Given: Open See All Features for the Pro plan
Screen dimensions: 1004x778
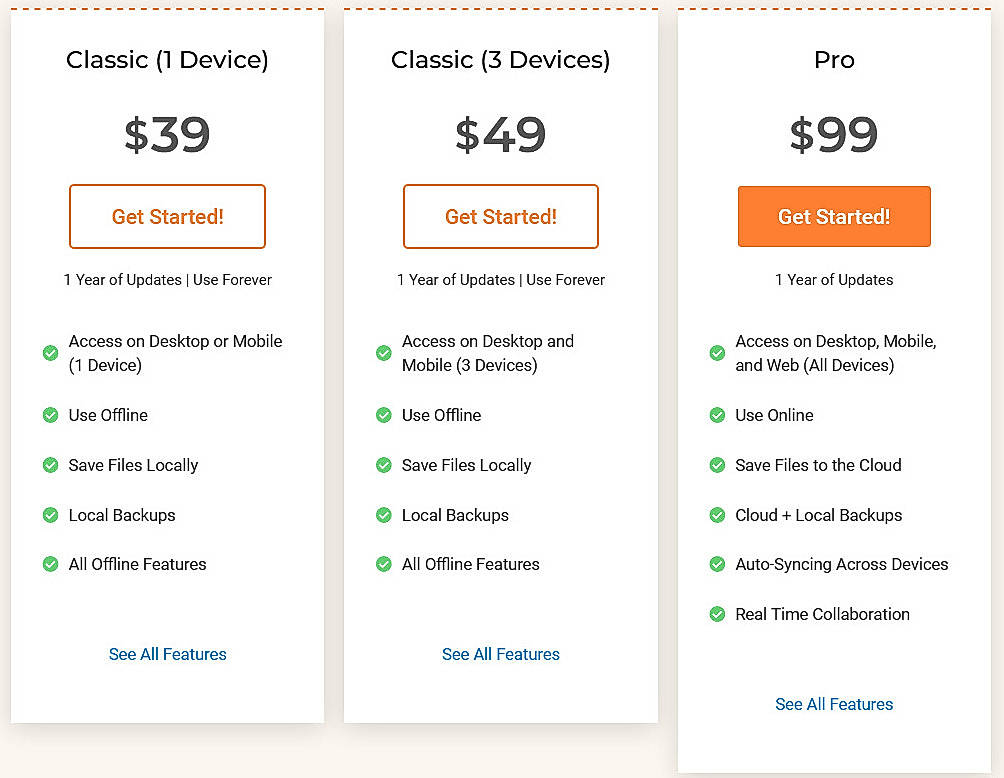Looking at the screenshot, I should [x=834, y=704].
